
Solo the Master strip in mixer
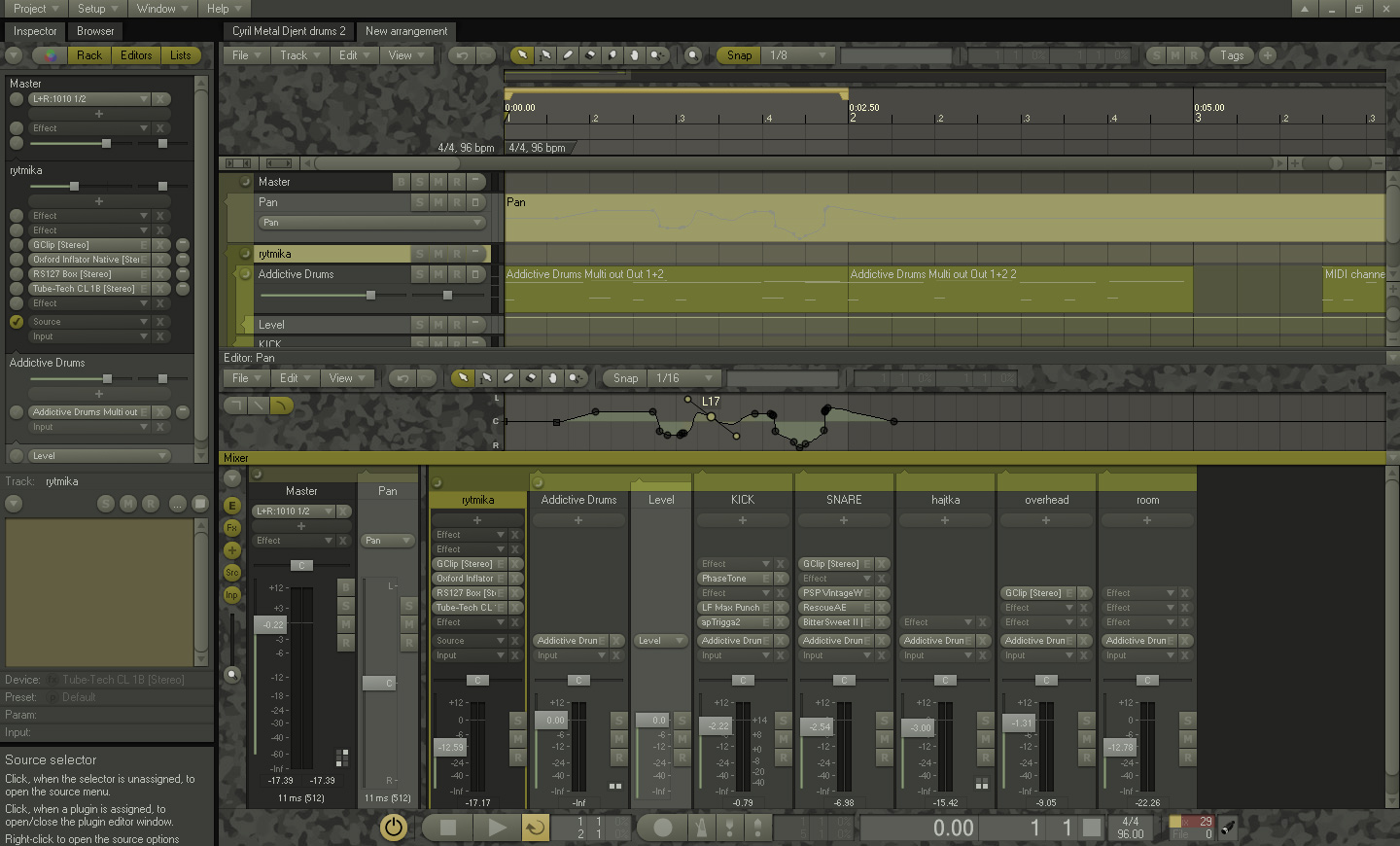[x=345, y=605]
